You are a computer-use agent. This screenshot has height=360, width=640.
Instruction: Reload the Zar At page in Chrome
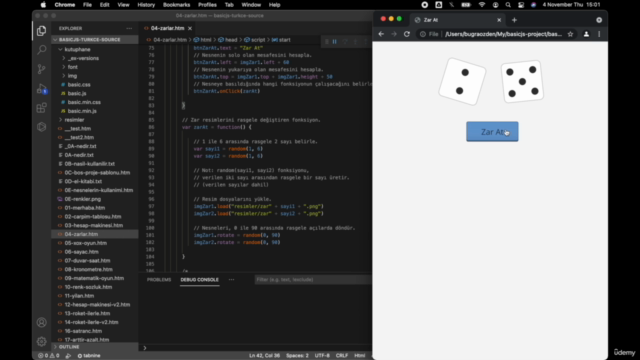[407, 34]
